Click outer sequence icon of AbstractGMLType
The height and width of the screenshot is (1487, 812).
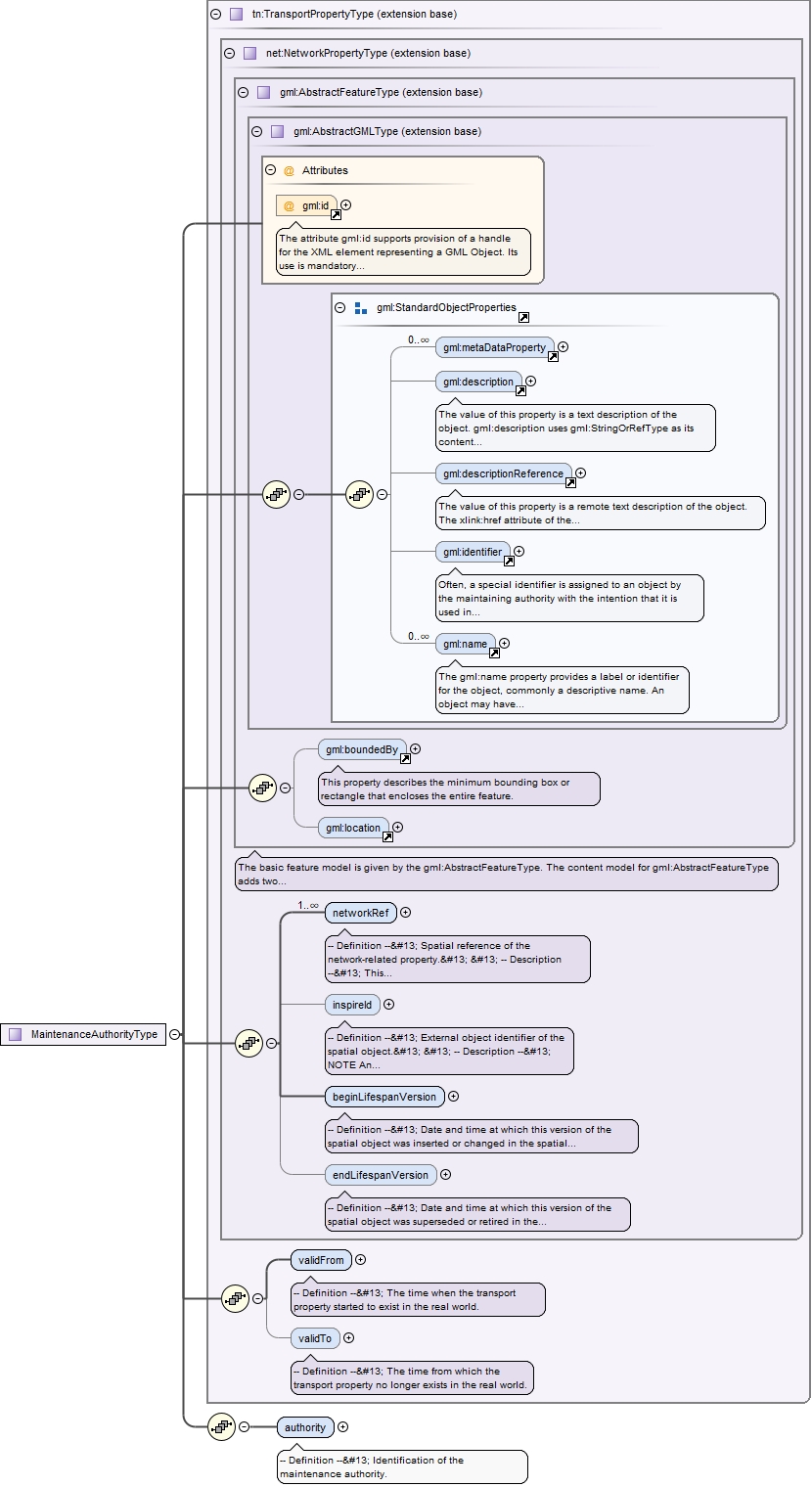click(277, 495)
